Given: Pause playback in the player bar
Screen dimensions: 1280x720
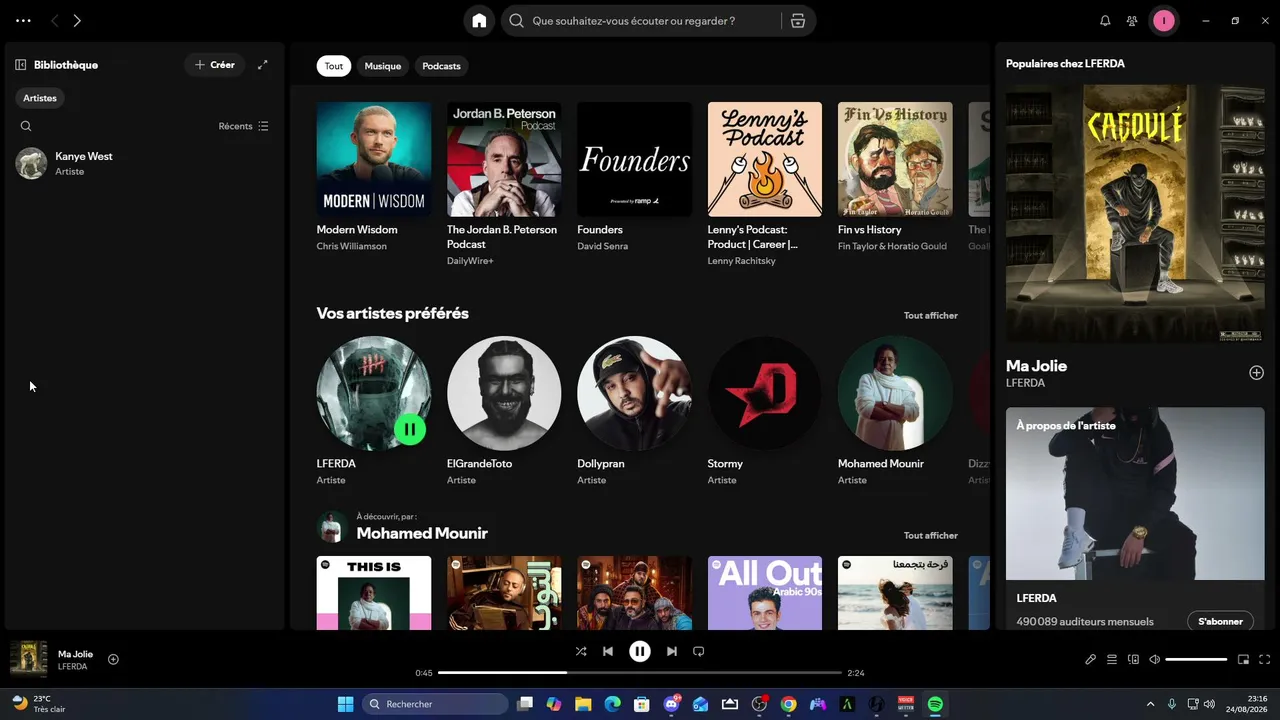Looking at the screenshot, I should (640, 651).
